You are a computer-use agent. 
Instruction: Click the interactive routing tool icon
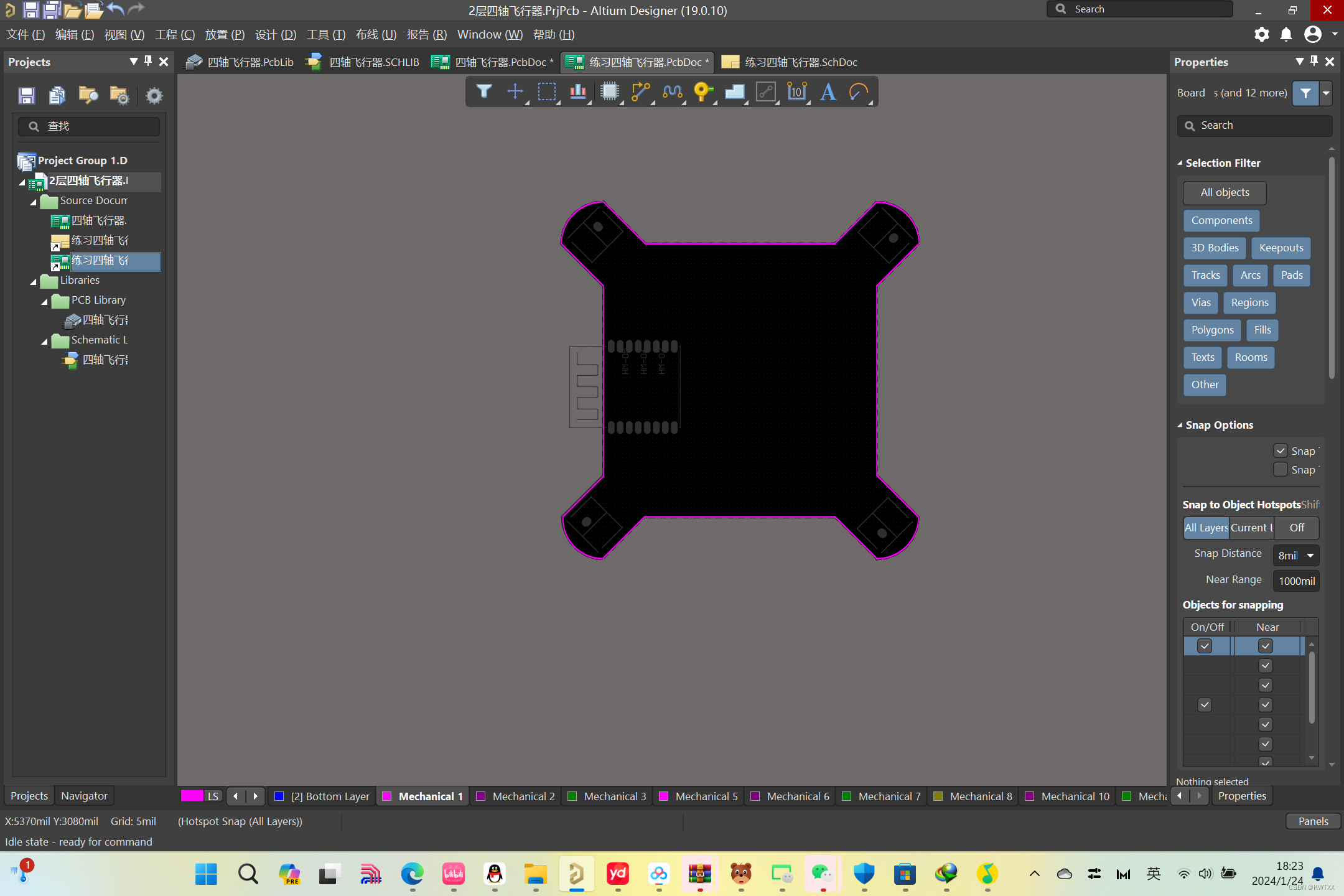point(640,92)
